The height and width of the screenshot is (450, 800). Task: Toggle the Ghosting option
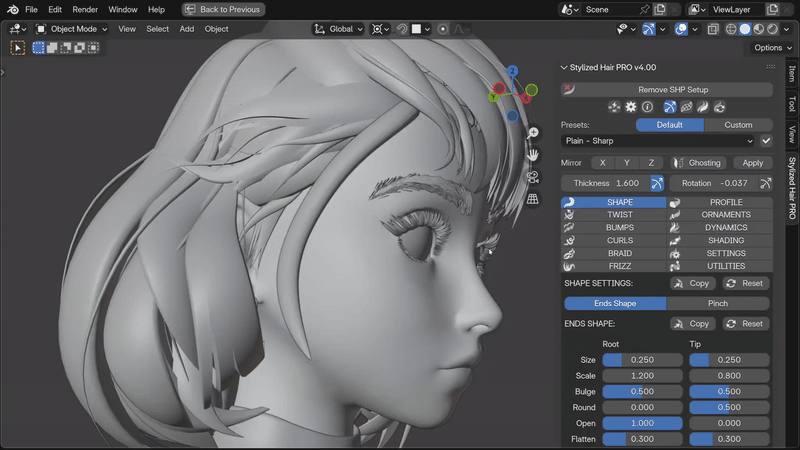(698, 163)
